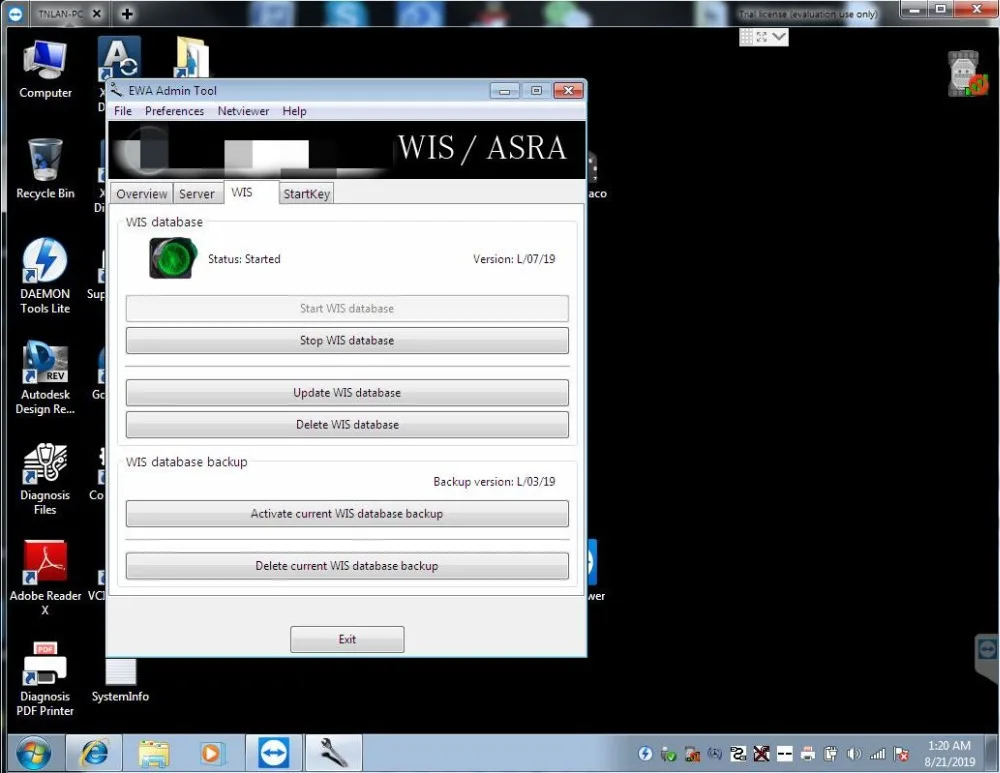Viewport: 1000px width, 773px height.
Task: Click the TeamViewer logo in the session bar
Action: click(x=15, y=13)
